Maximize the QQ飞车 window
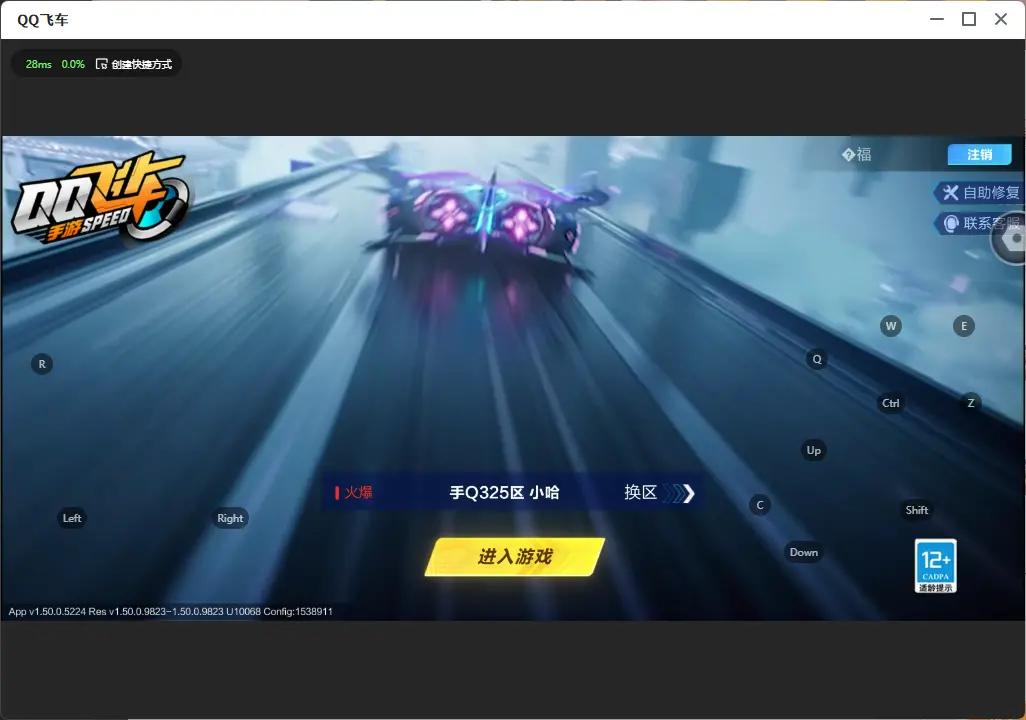 tap(969, 19)
